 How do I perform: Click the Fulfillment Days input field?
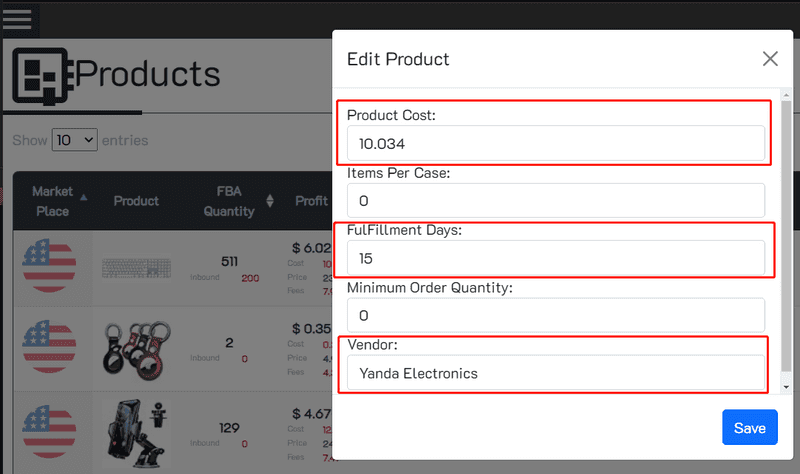pos(555,258)
